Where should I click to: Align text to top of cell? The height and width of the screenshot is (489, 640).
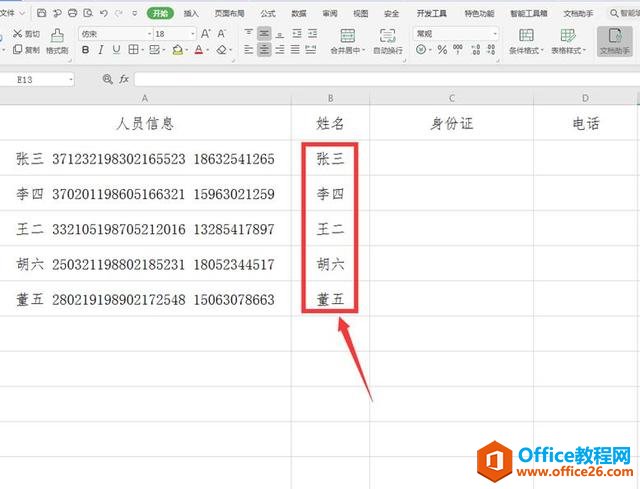pos(249,33)
